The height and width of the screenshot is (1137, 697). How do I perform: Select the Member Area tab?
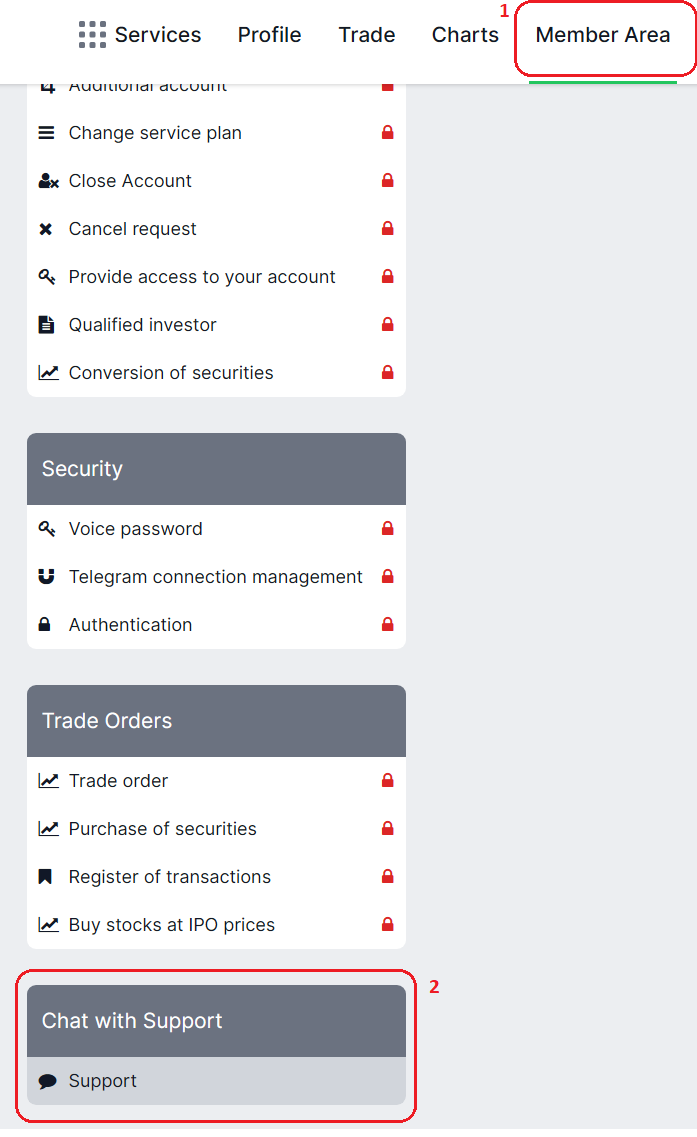[x=603, y=35]
